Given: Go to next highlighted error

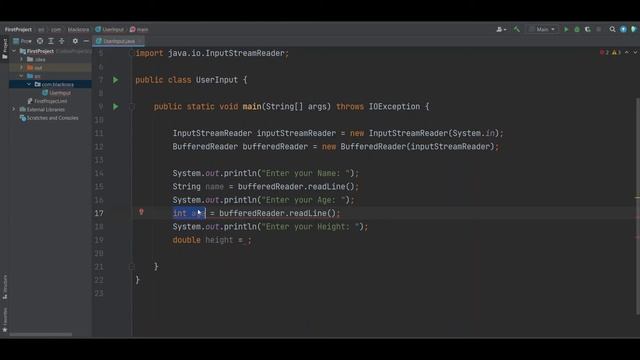Looking at the screenshot, I should click(x=635, y=52).
